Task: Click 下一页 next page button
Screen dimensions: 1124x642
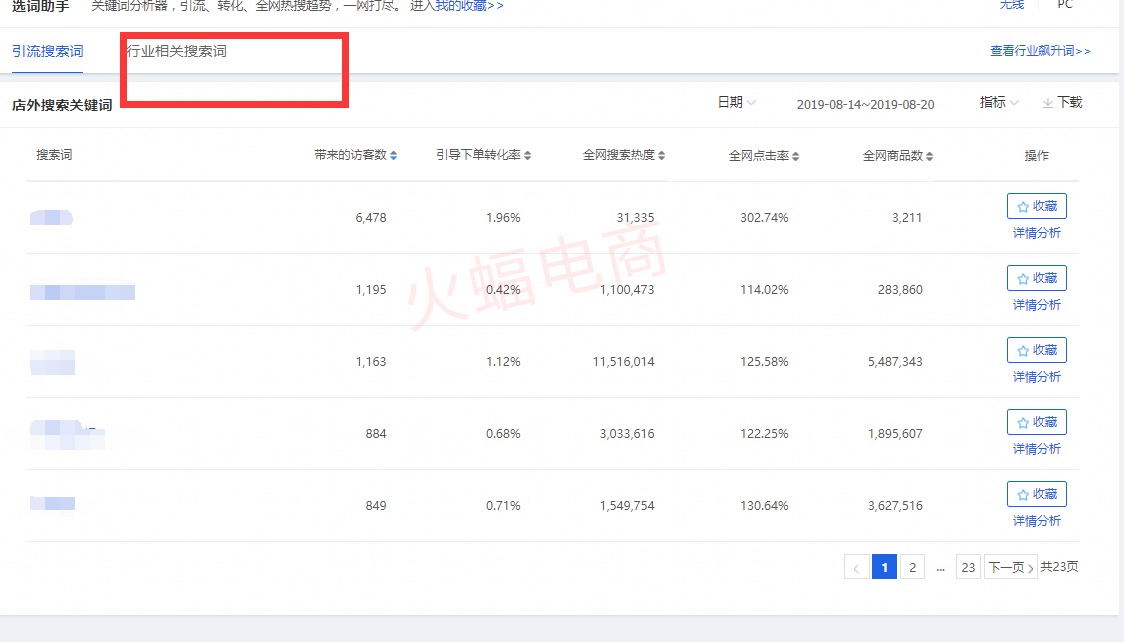Action: [x=1010, y=567]
